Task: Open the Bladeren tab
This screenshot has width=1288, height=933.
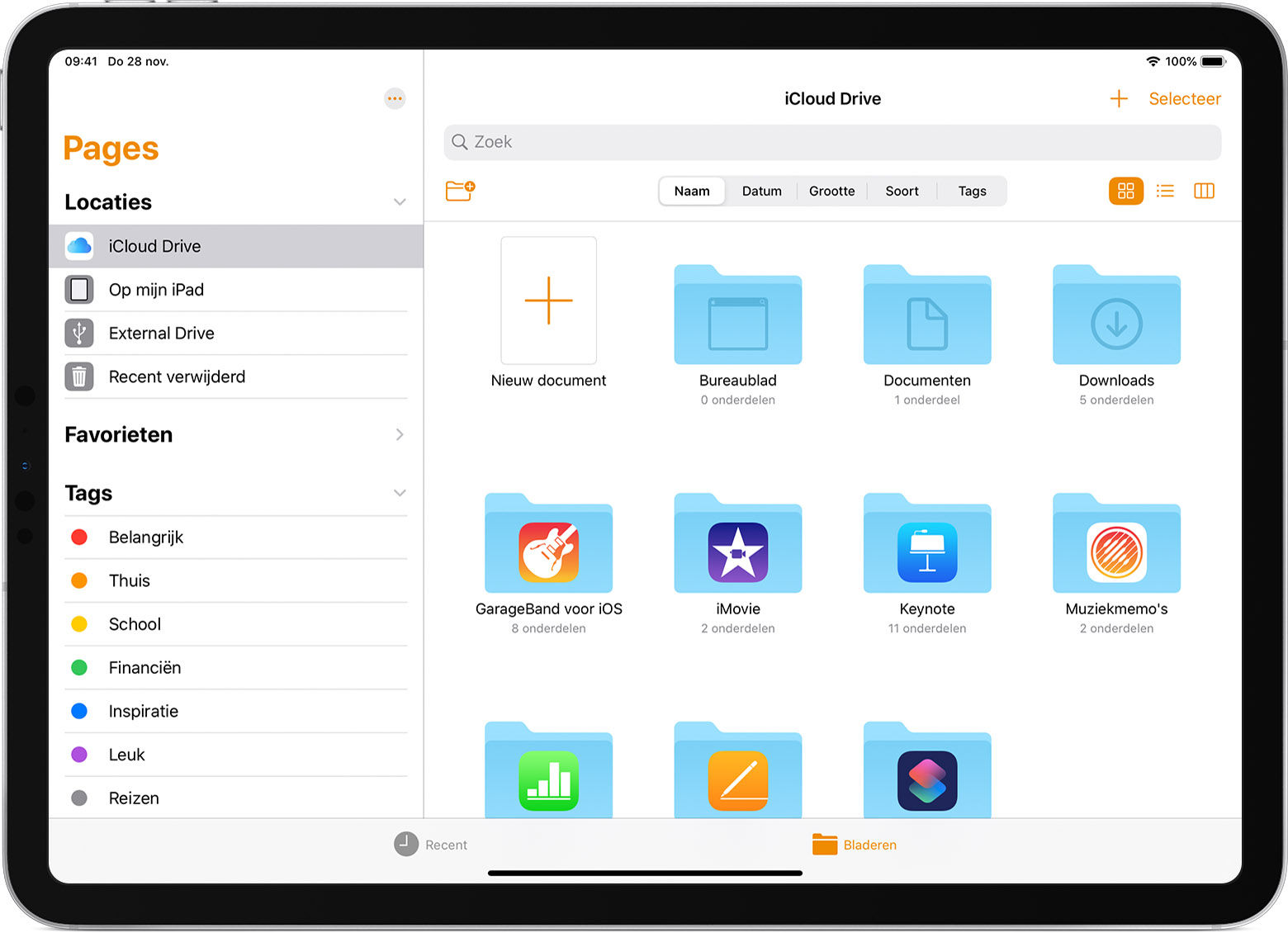Action: 855,845
